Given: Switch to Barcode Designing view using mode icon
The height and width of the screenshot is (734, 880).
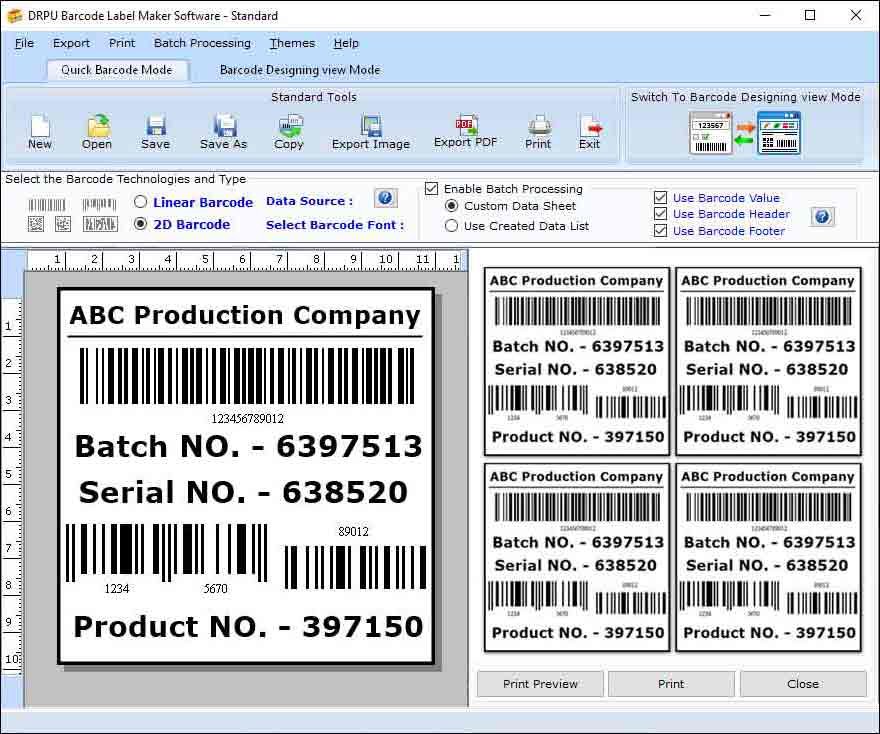Looking at the screenshot, I should [745, 133].
